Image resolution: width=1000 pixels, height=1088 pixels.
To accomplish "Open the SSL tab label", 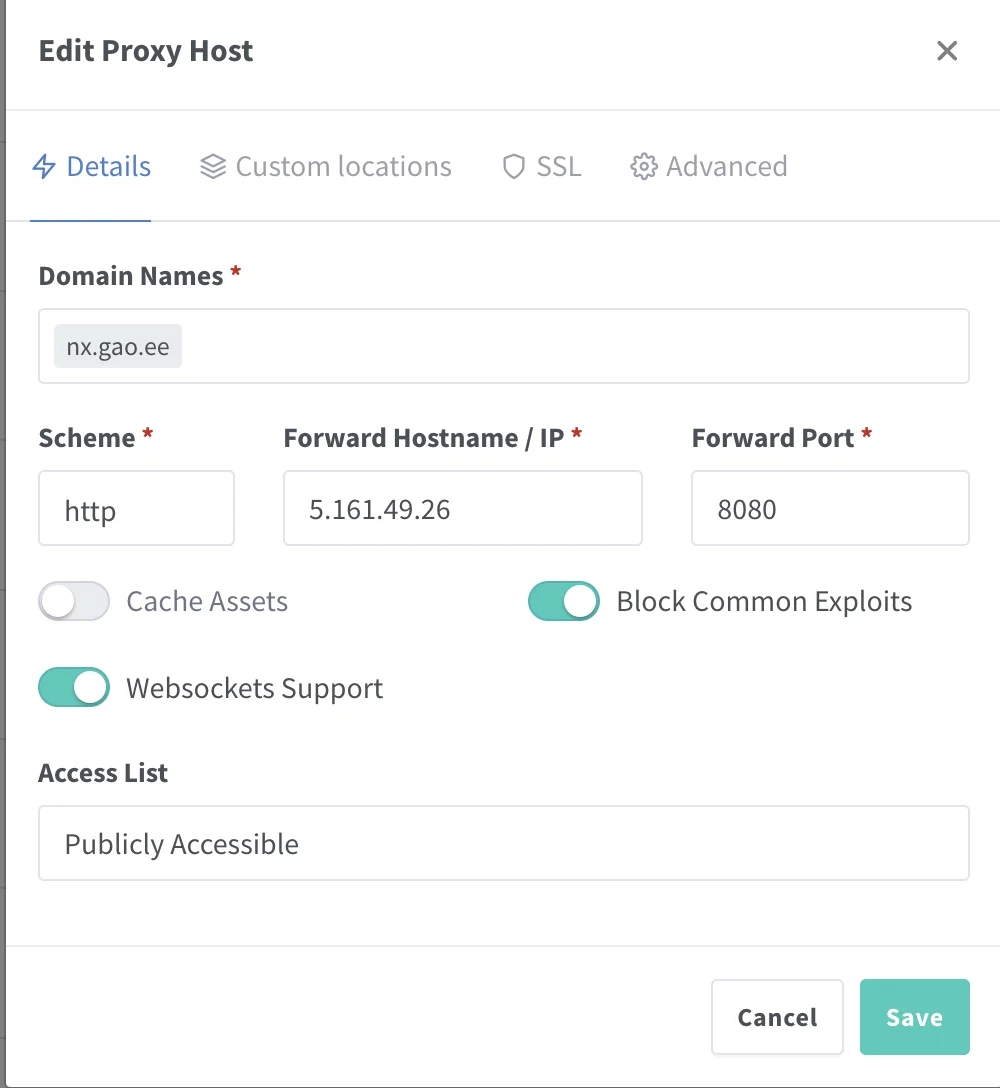I will [558, 166].
